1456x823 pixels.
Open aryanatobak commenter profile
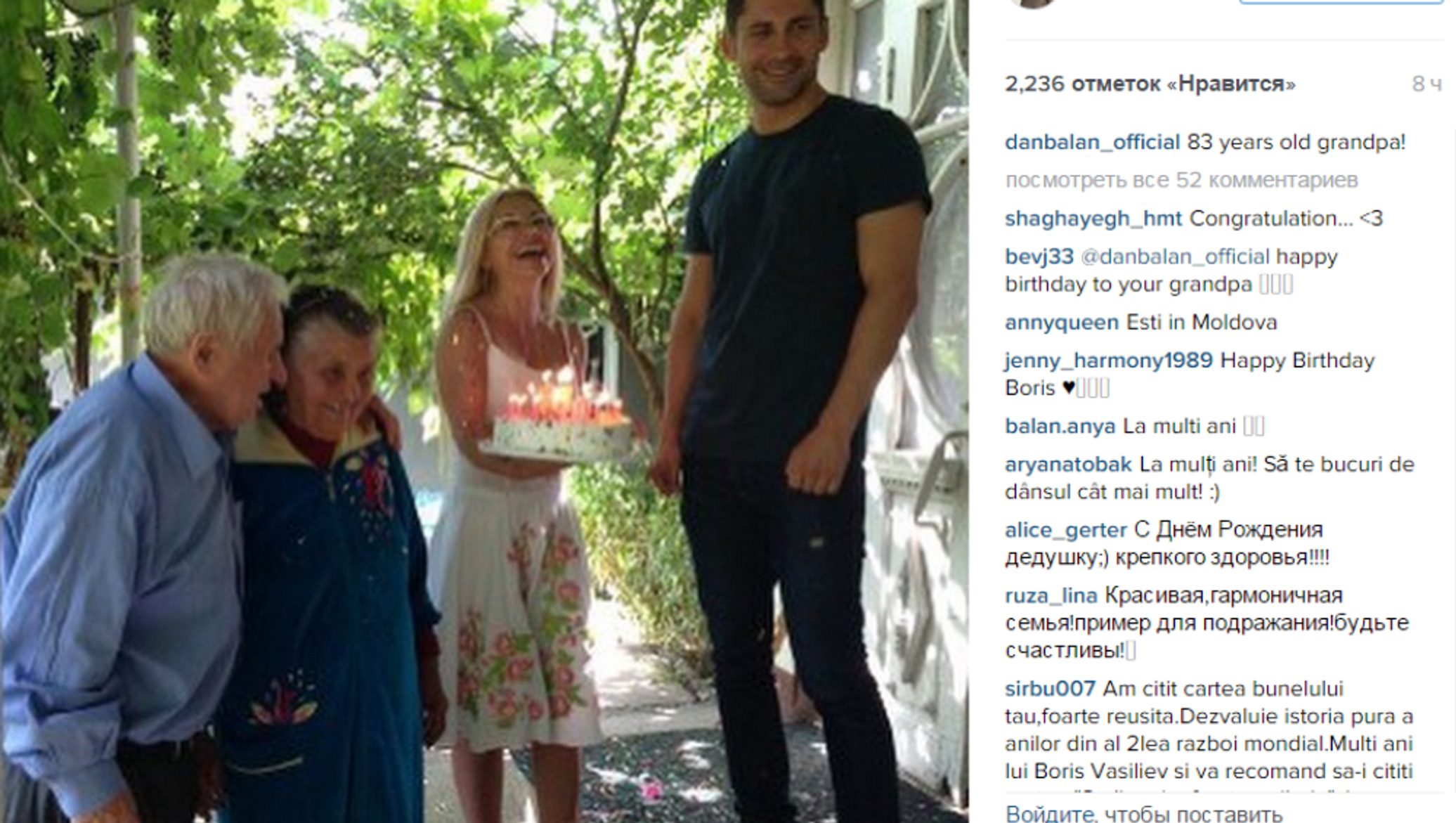coord(1068,465)
